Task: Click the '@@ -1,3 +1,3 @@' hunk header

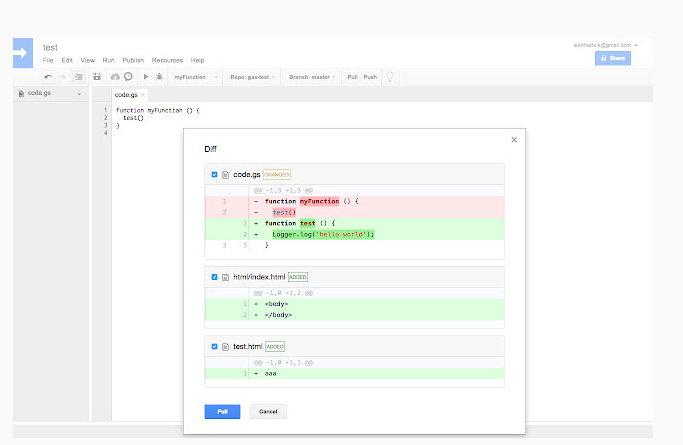Action: click(x=284, y=191)
